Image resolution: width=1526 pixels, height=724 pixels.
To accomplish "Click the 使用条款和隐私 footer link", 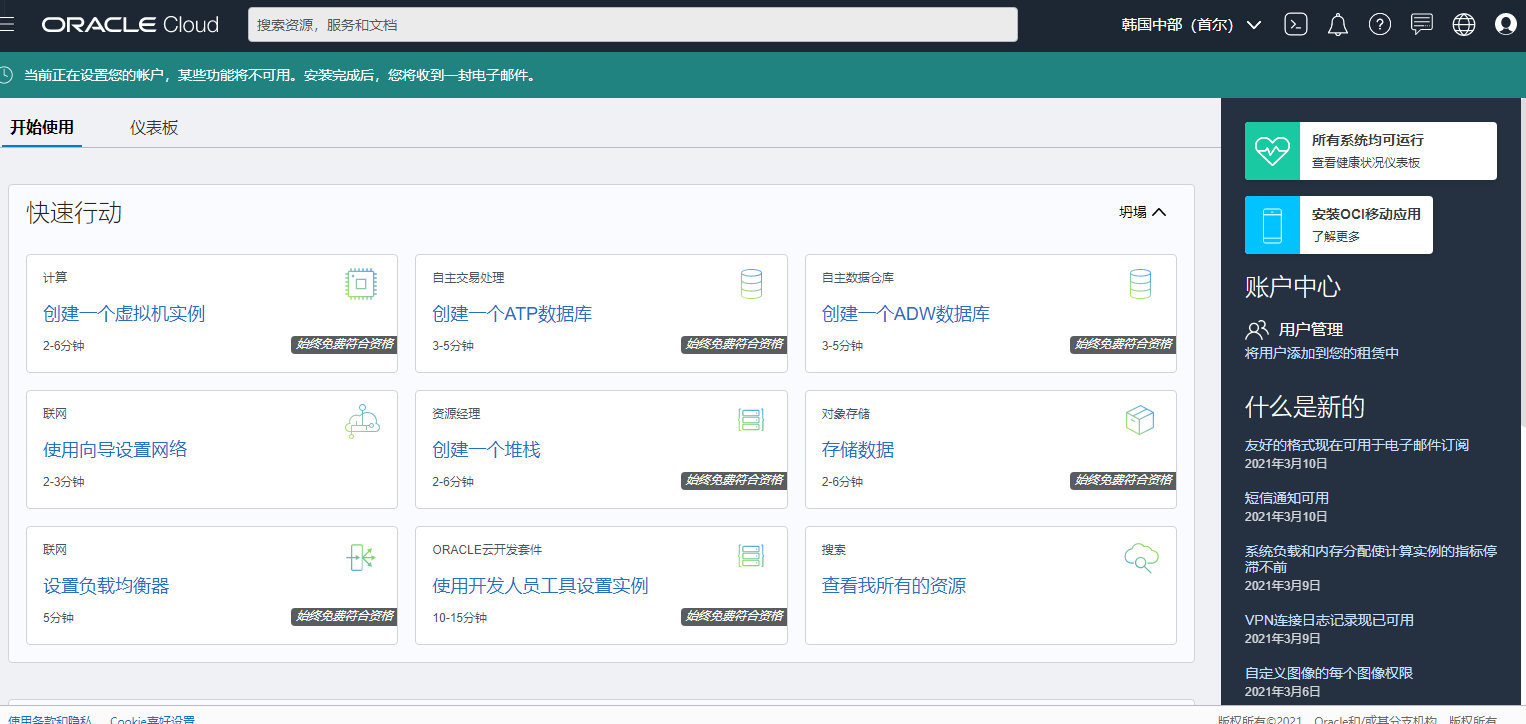I will (x=50, y=719).
